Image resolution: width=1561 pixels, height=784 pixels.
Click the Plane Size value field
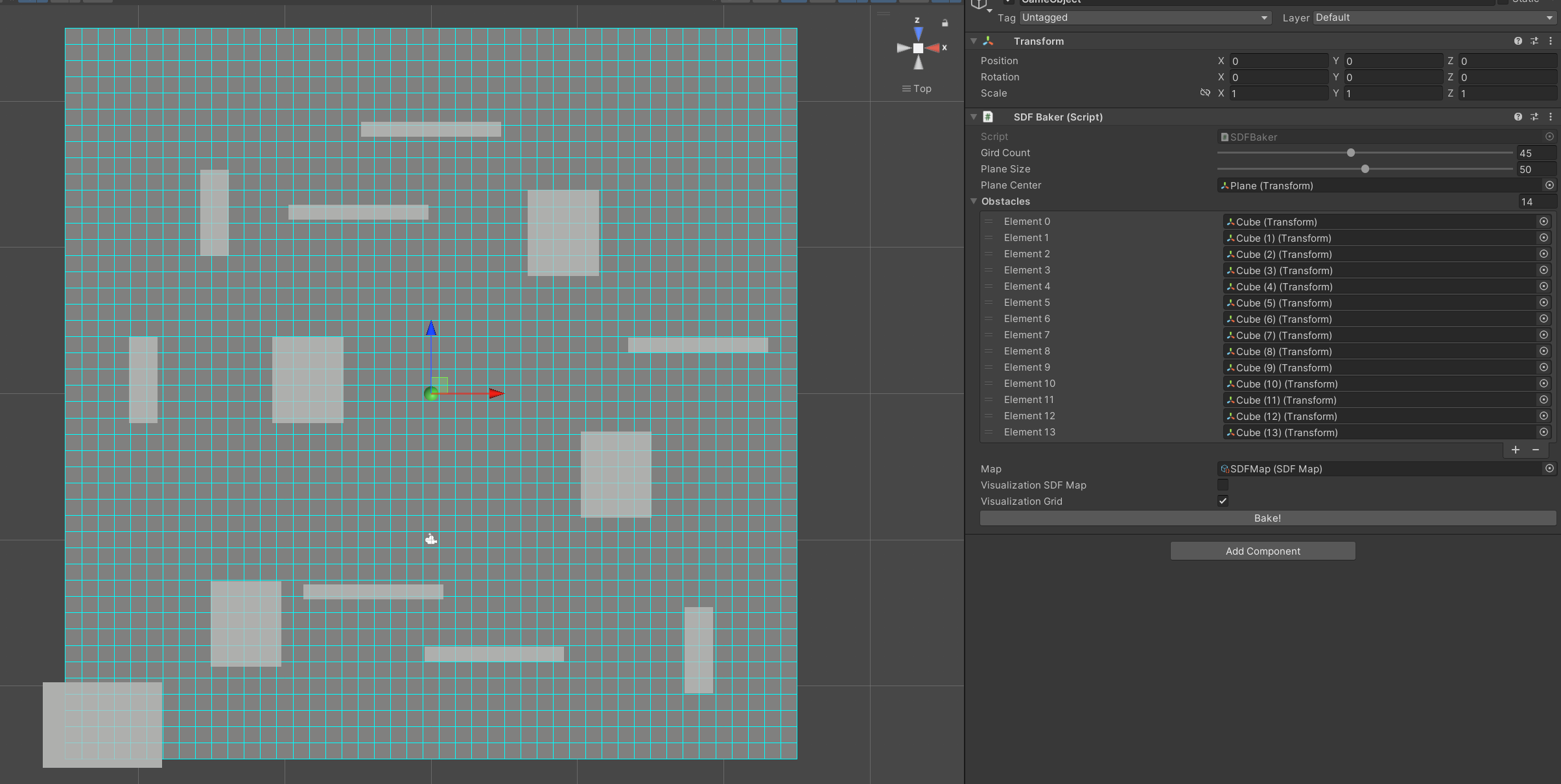pos(1535,169)
